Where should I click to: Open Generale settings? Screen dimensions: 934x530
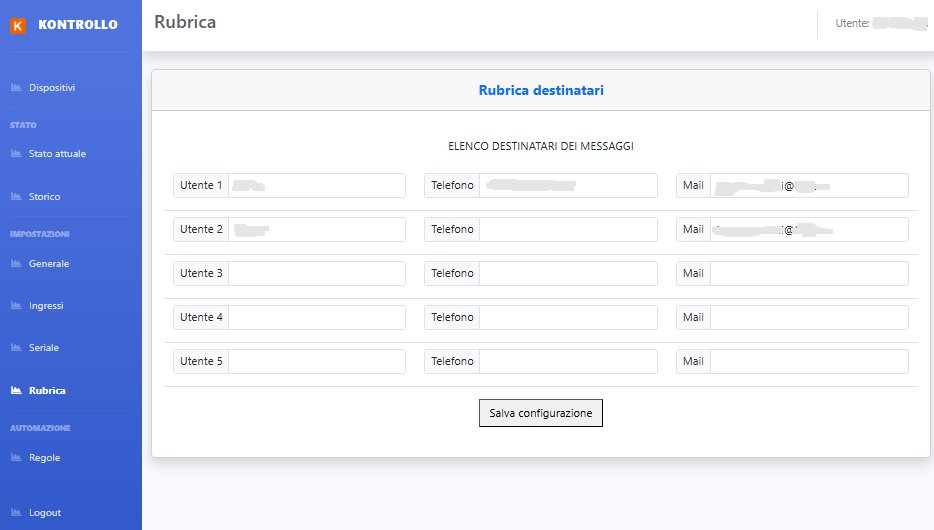(49, 263)
